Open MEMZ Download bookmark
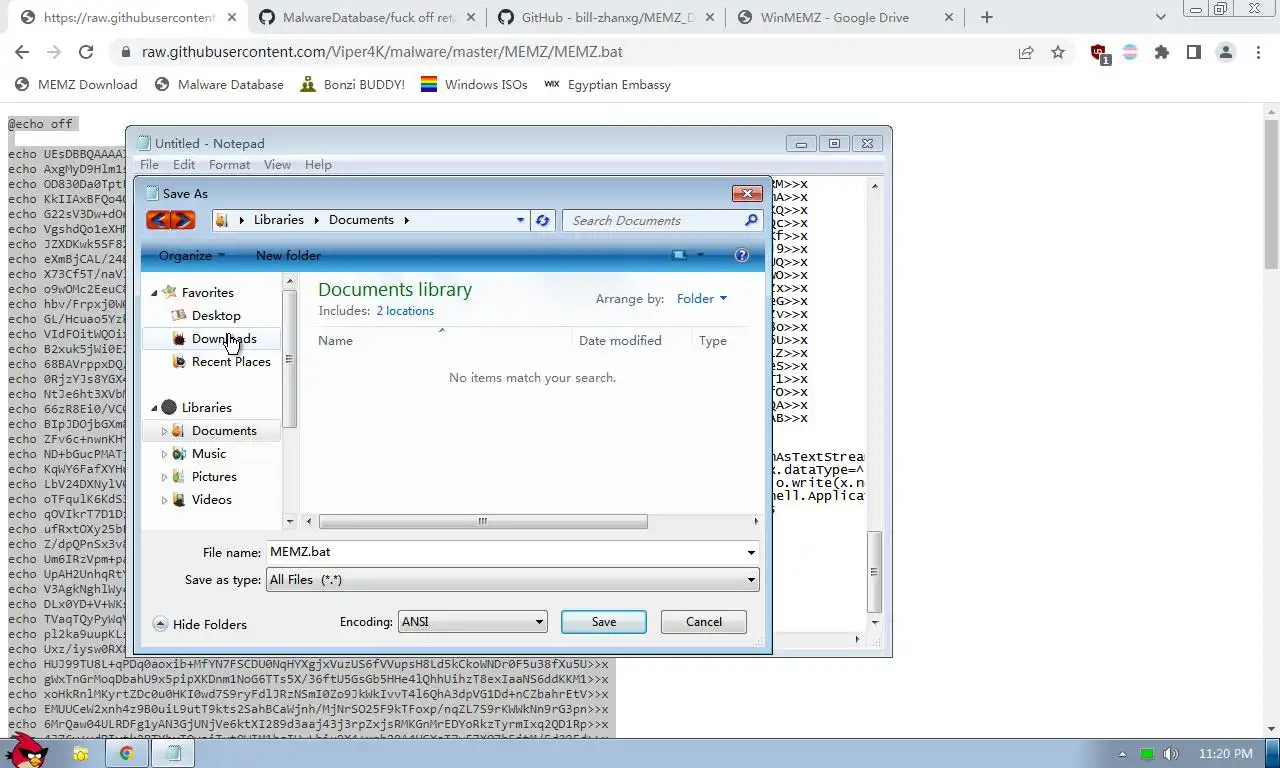The width and height of the screenshot is (1280, 768). [75, 85]
